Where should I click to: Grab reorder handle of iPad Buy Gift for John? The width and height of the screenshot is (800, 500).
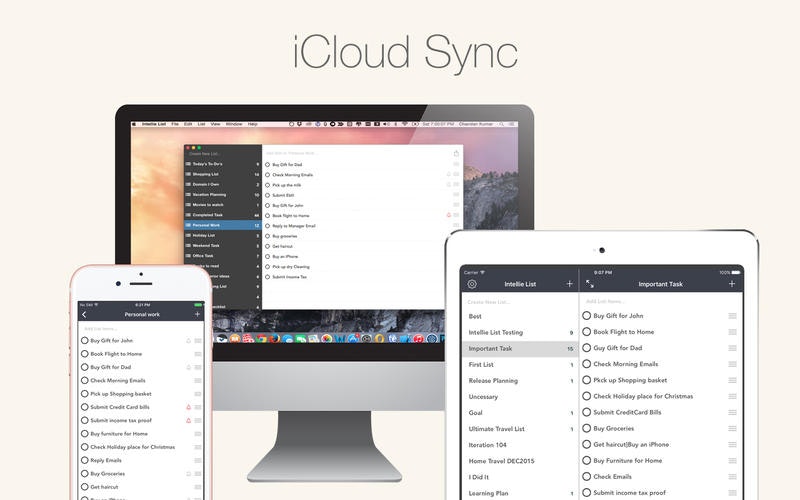(732, 316)
